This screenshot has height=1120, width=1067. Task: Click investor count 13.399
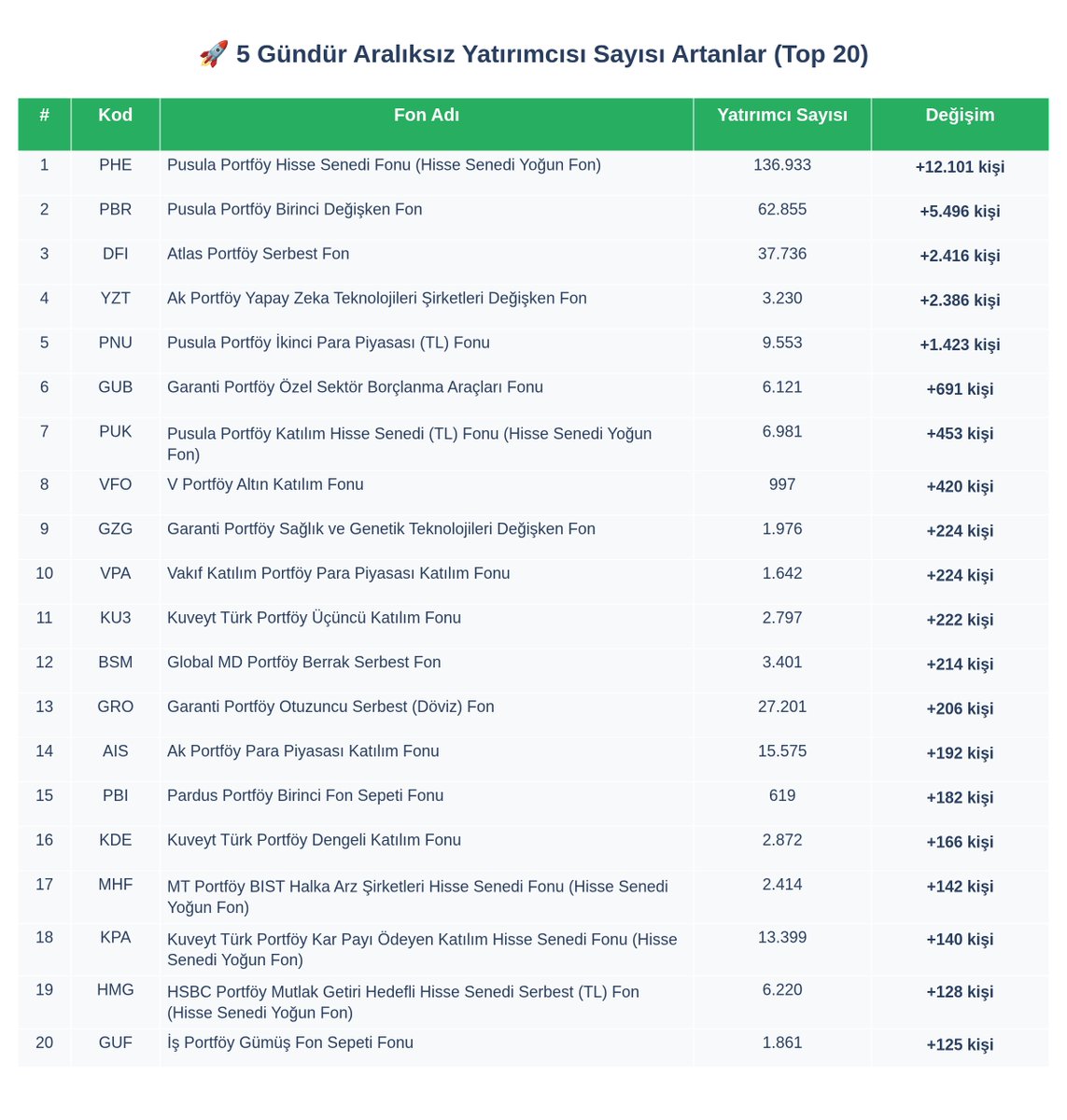click(x=782, y=937)
